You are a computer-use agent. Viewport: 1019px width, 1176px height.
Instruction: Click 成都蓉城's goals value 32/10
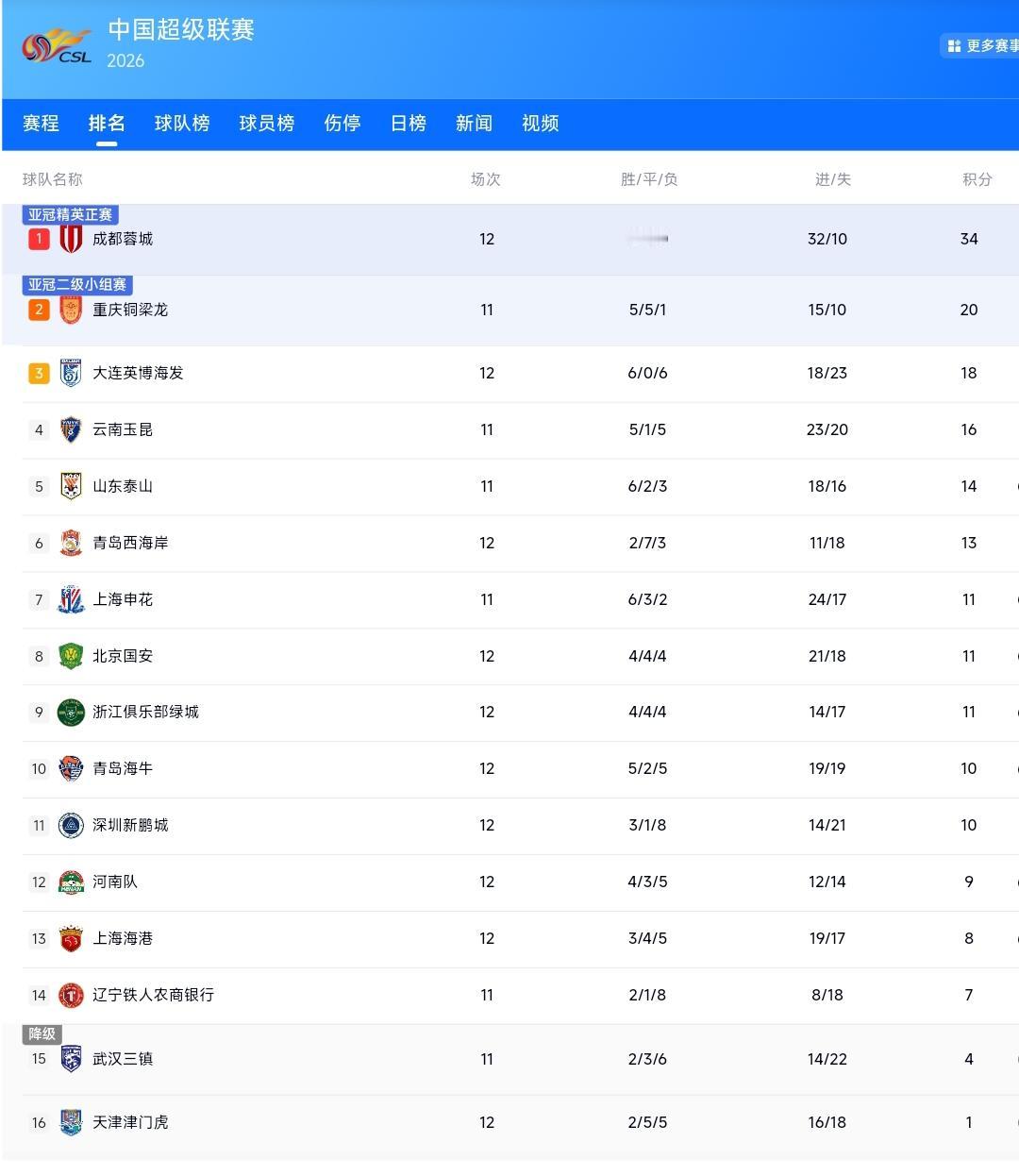tap(827, 239)
